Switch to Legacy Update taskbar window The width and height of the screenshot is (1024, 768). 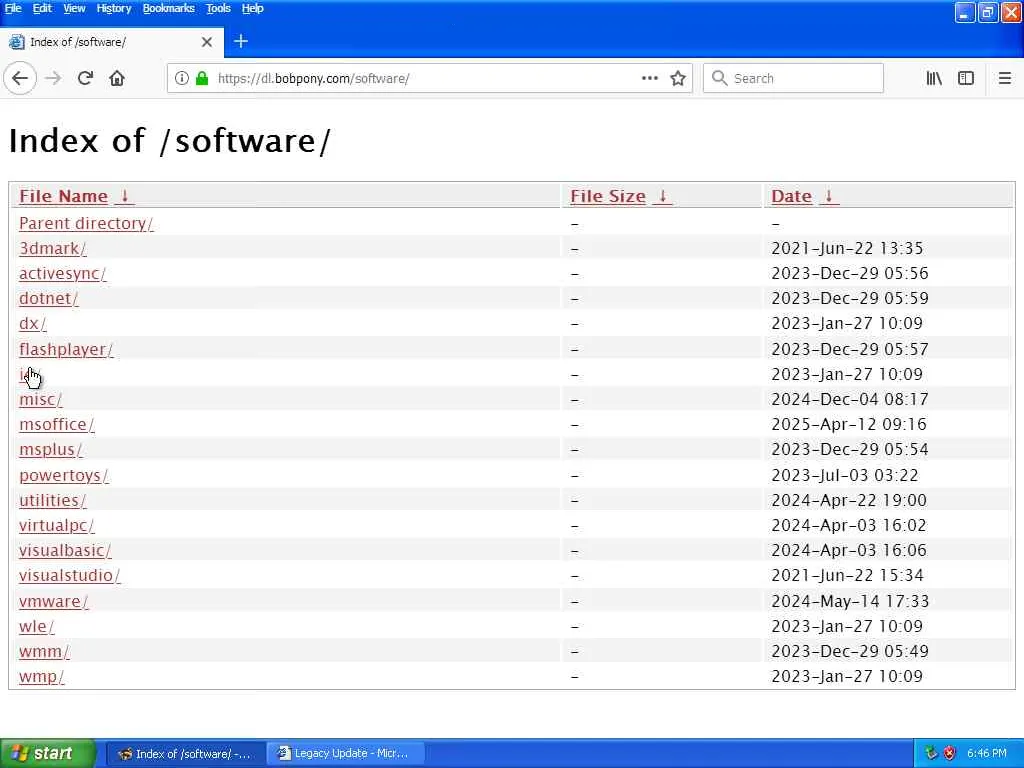tap(345, 753)
